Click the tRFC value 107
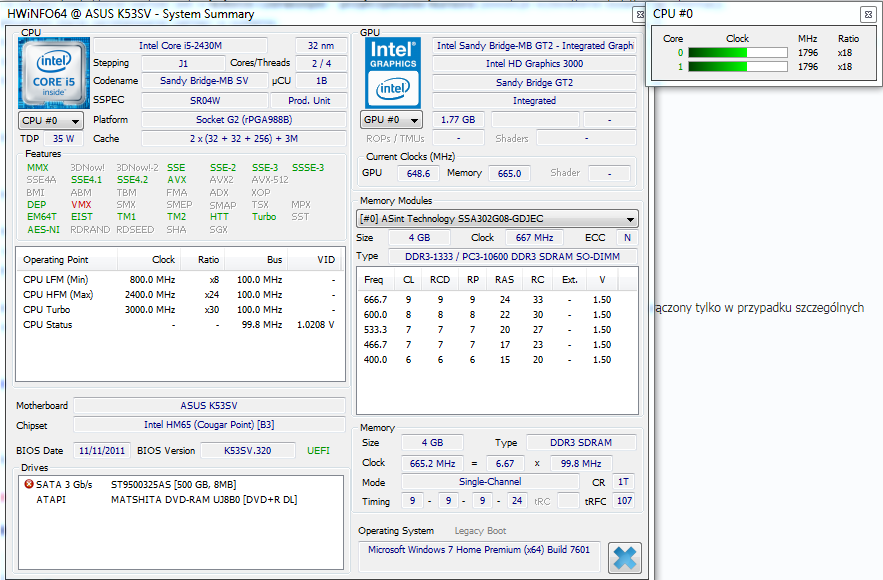The image size is (883, 580). 625,501
